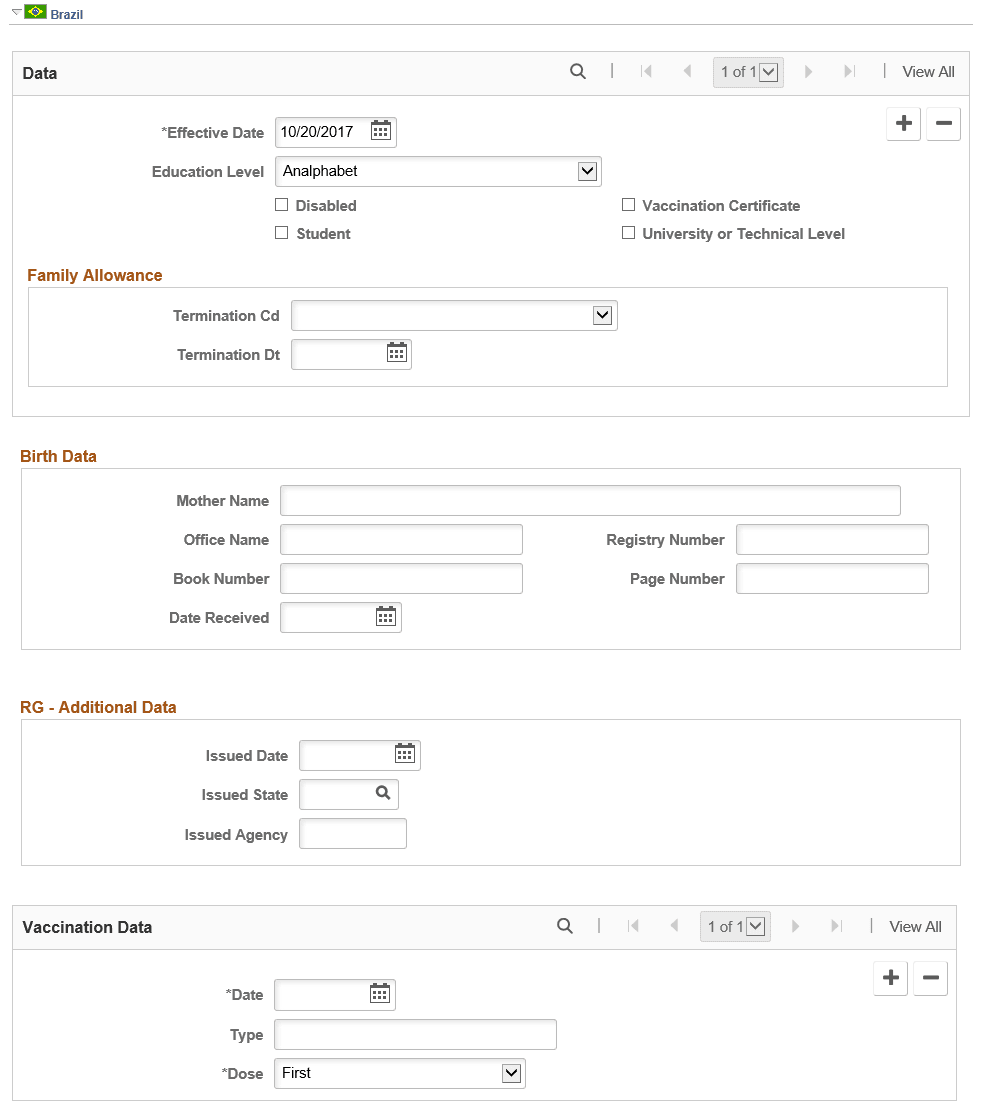Open the row count selector in Data header

[767, 71]
